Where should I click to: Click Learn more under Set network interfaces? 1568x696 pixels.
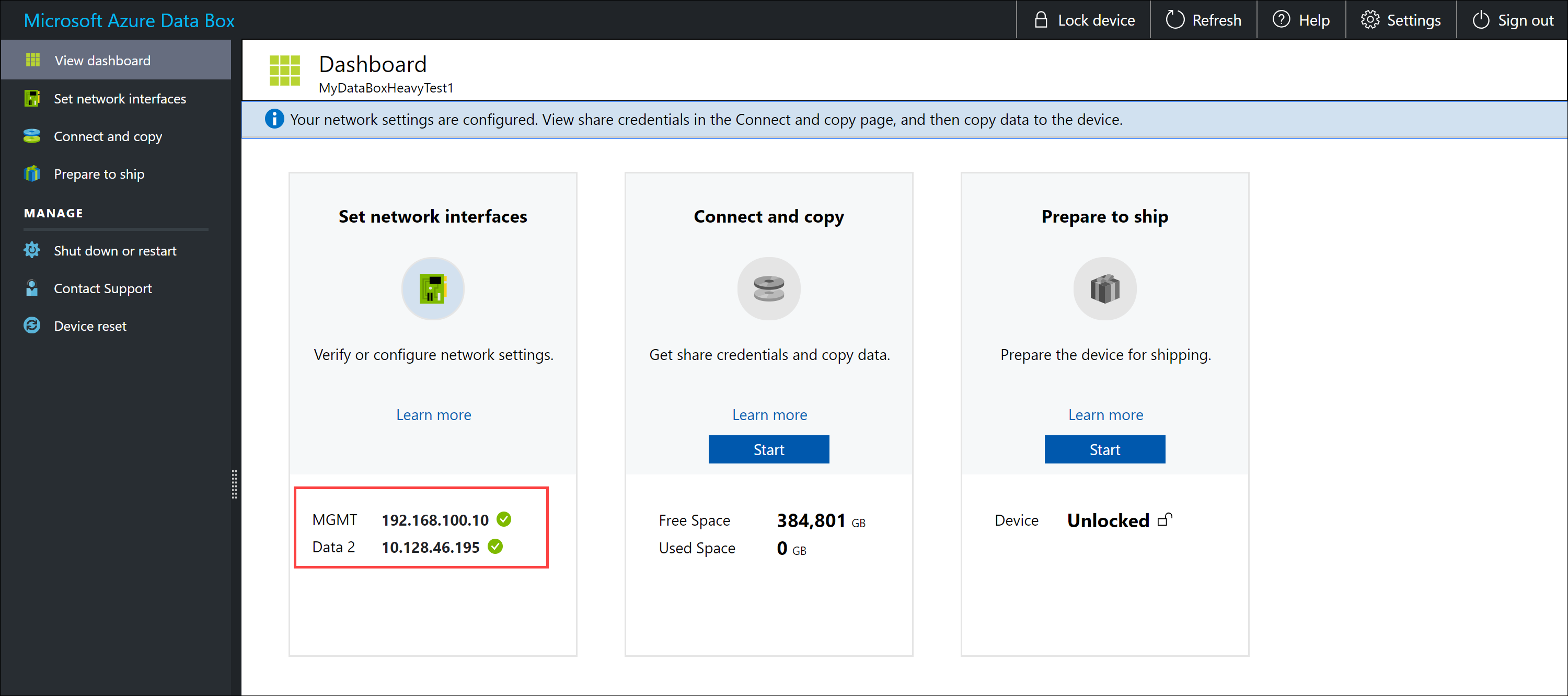coord(433,414)
